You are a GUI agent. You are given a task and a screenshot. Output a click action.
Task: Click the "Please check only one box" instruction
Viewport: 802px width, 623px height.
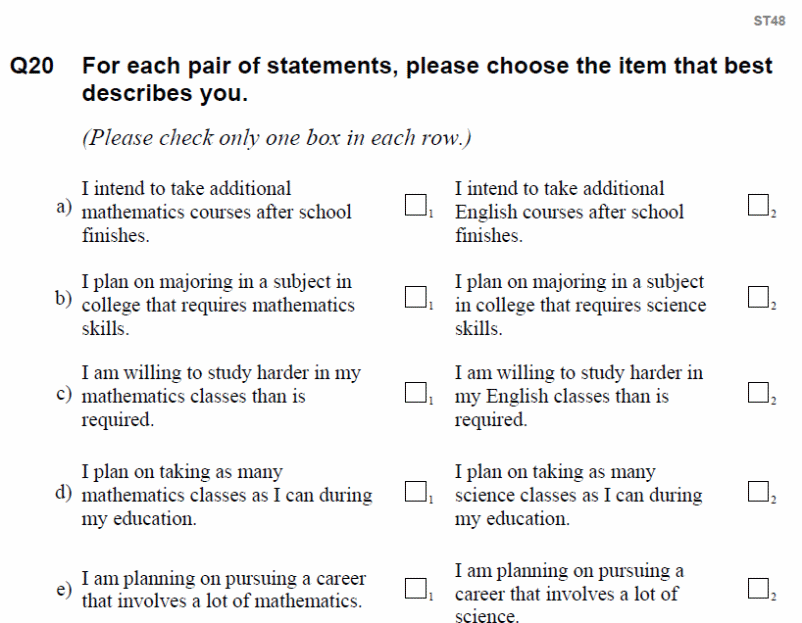[x=276, y=138]
